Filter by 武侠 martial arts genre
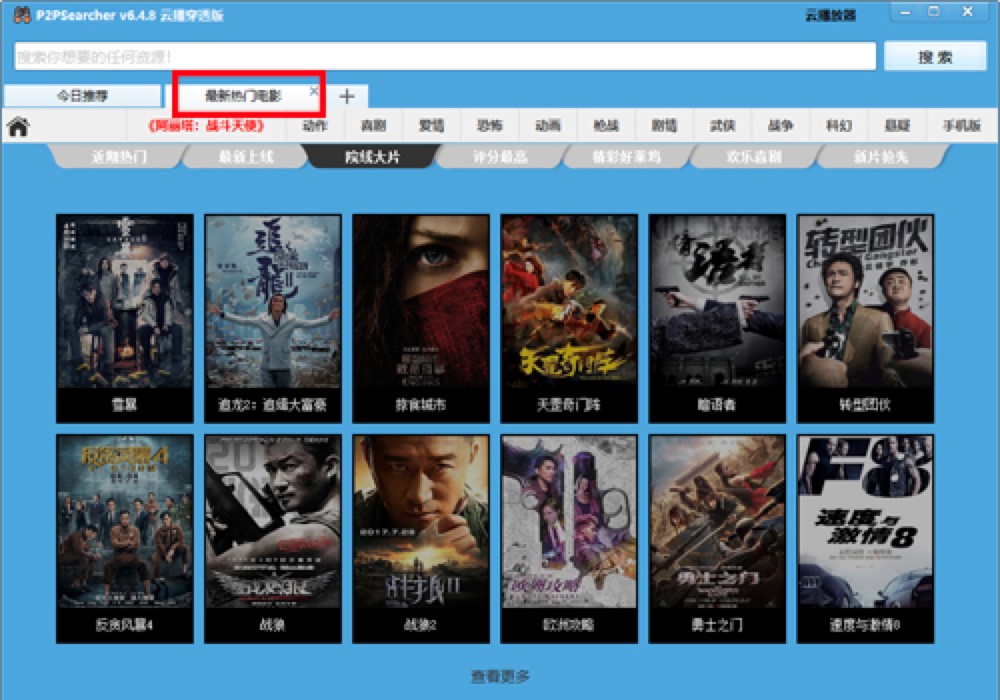This screenshot has width=1000, height=700. [x=722, y=126]
